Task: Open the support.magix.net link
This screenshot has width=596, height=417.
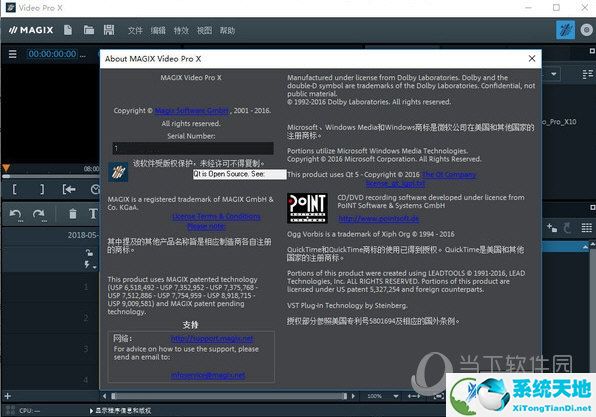Action: [212, 338]
